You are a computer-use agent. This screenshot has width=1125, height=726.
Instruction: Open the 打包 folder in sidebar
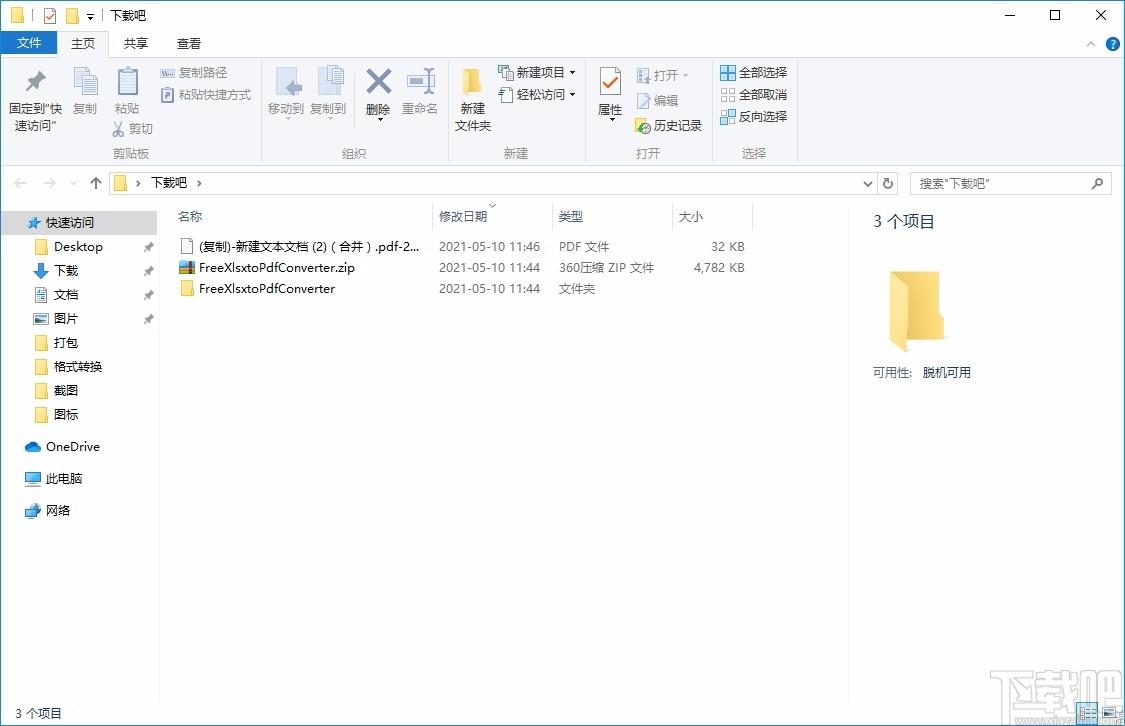click(x=66, y=342)
